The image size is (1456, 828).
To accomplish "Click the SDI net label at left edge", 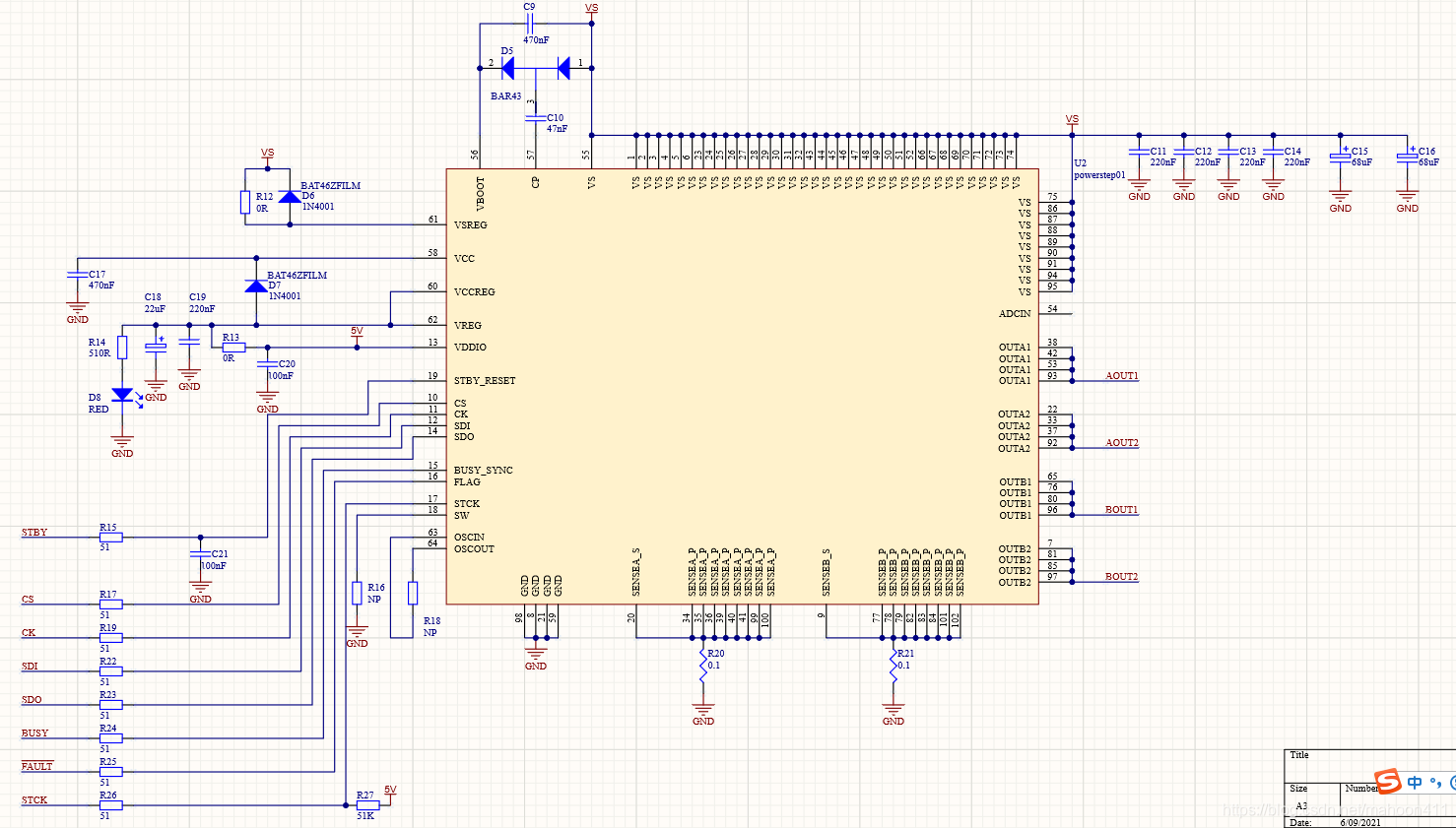I will click(x=30, y=667).
